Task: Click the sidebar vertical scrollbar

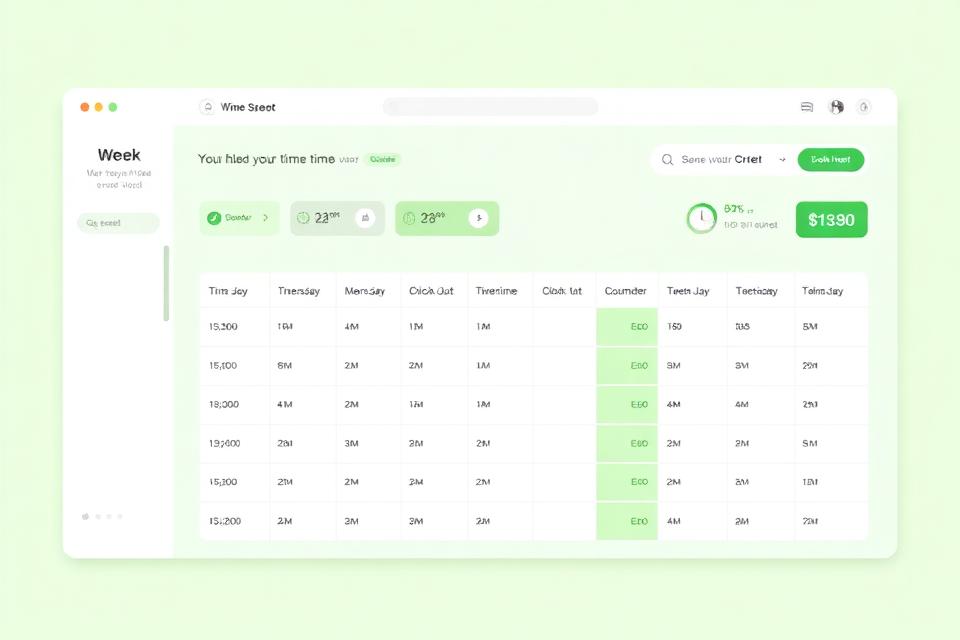Action: pos(166,283)
